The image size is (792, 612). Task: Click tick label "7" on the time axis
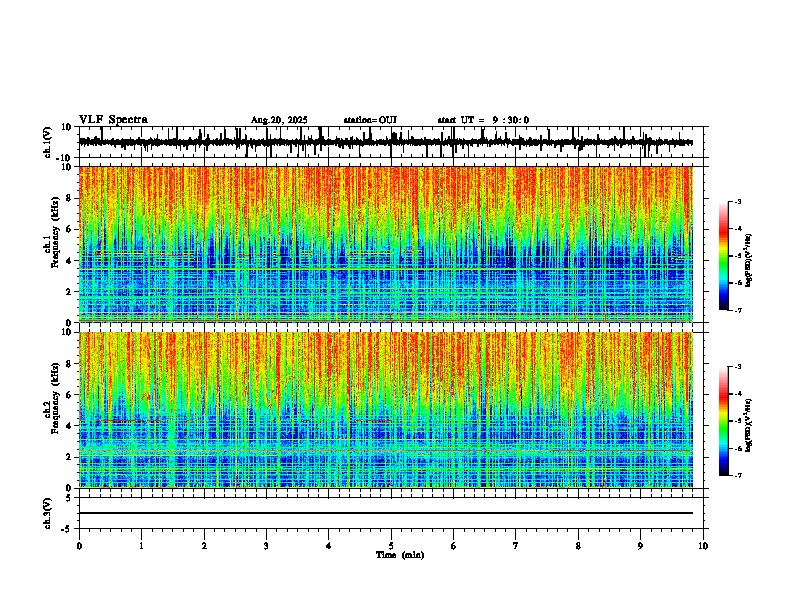(x=516, y=546)
